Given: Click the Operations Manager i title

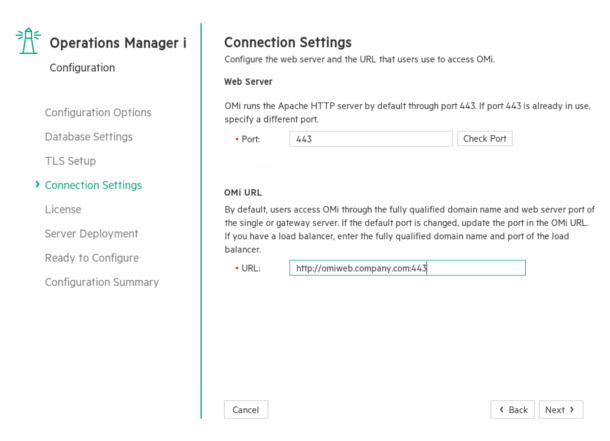Looking at the screenshot, I should coord(118,43).
